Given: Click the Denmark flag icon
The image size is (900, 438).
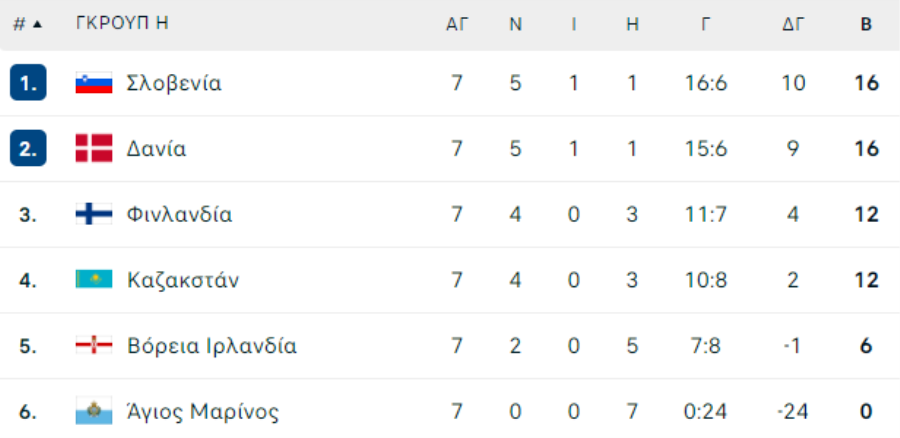Looking at the screenshot, I should 94,149.
